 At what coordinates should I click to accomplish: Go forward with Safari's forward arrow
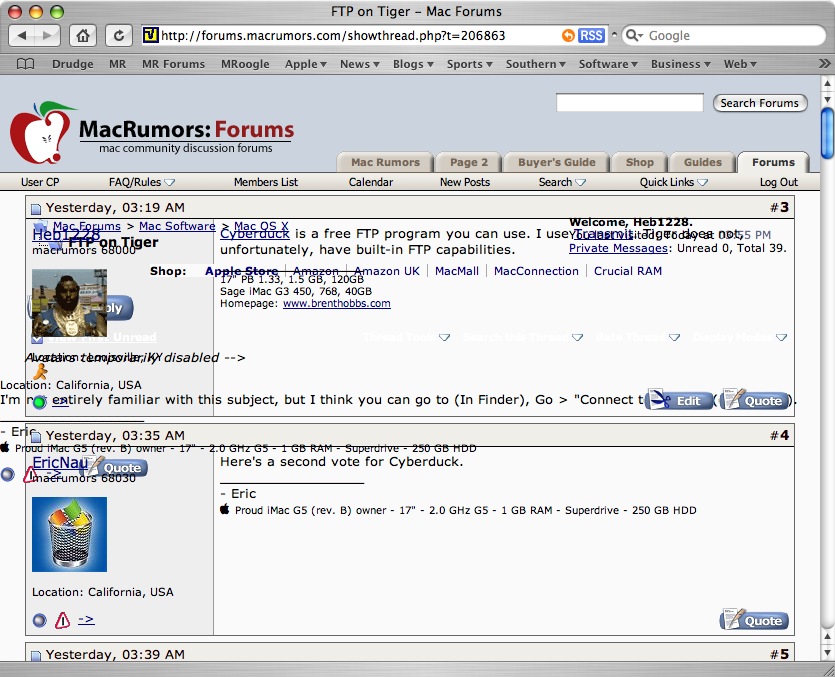pyautogui.click(x=47, y=36)
